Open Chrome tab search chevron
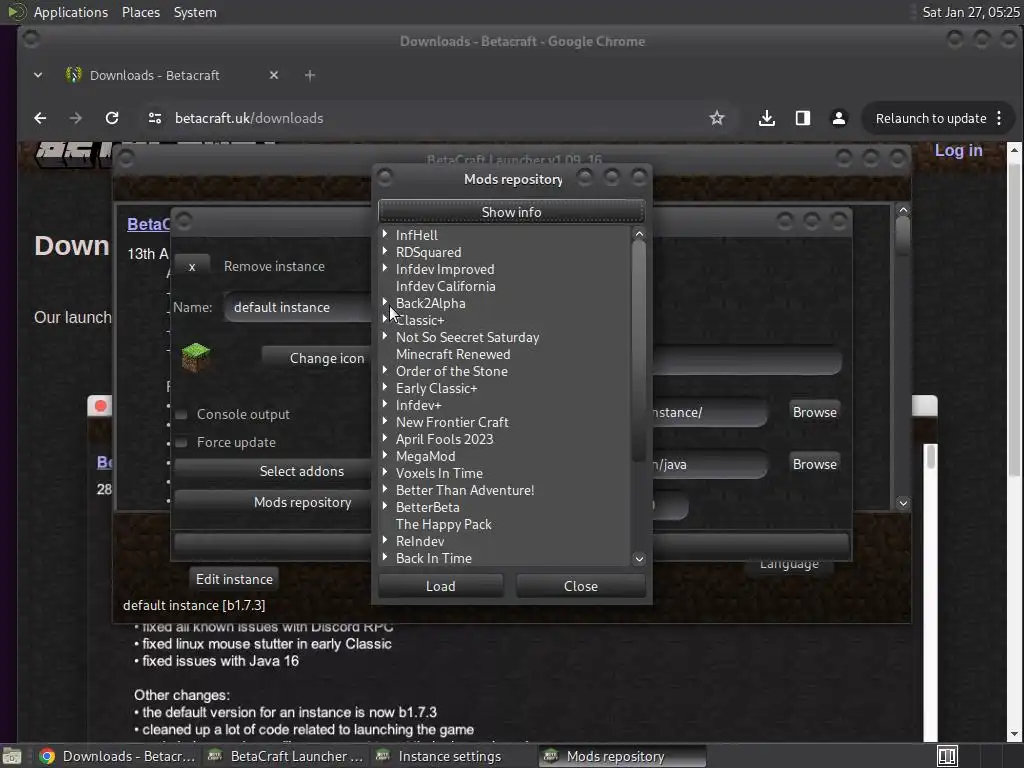Image resolution: width=1024 pixels, height=768 pixels. (x=38, y=75)
